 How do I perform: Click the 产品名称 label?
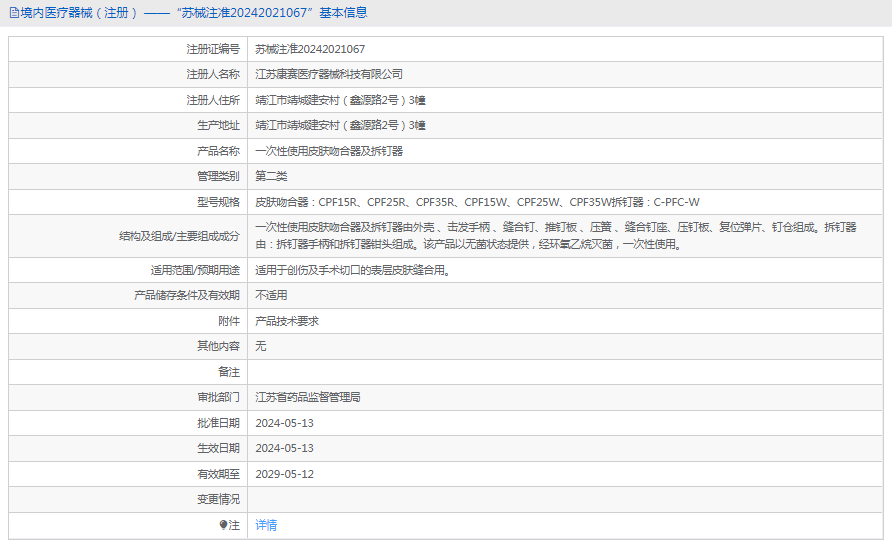pyautogui.click(x=218, y=151)
